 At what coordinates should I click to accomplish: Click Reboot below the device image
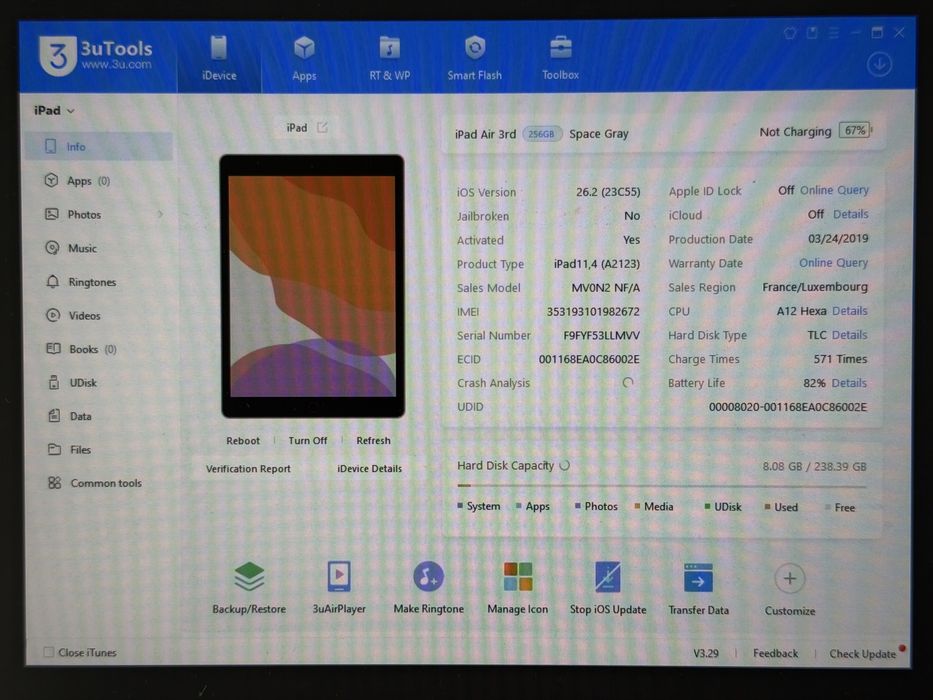point(243,441)
